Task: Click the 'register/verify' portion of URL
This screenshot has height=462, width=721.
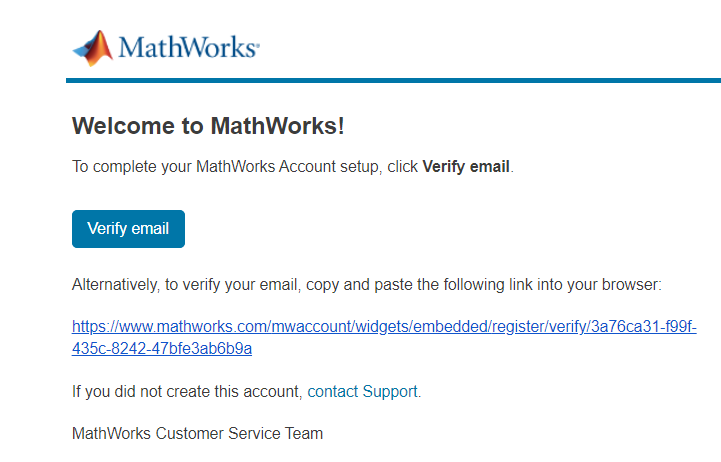Action: (539, 327)
